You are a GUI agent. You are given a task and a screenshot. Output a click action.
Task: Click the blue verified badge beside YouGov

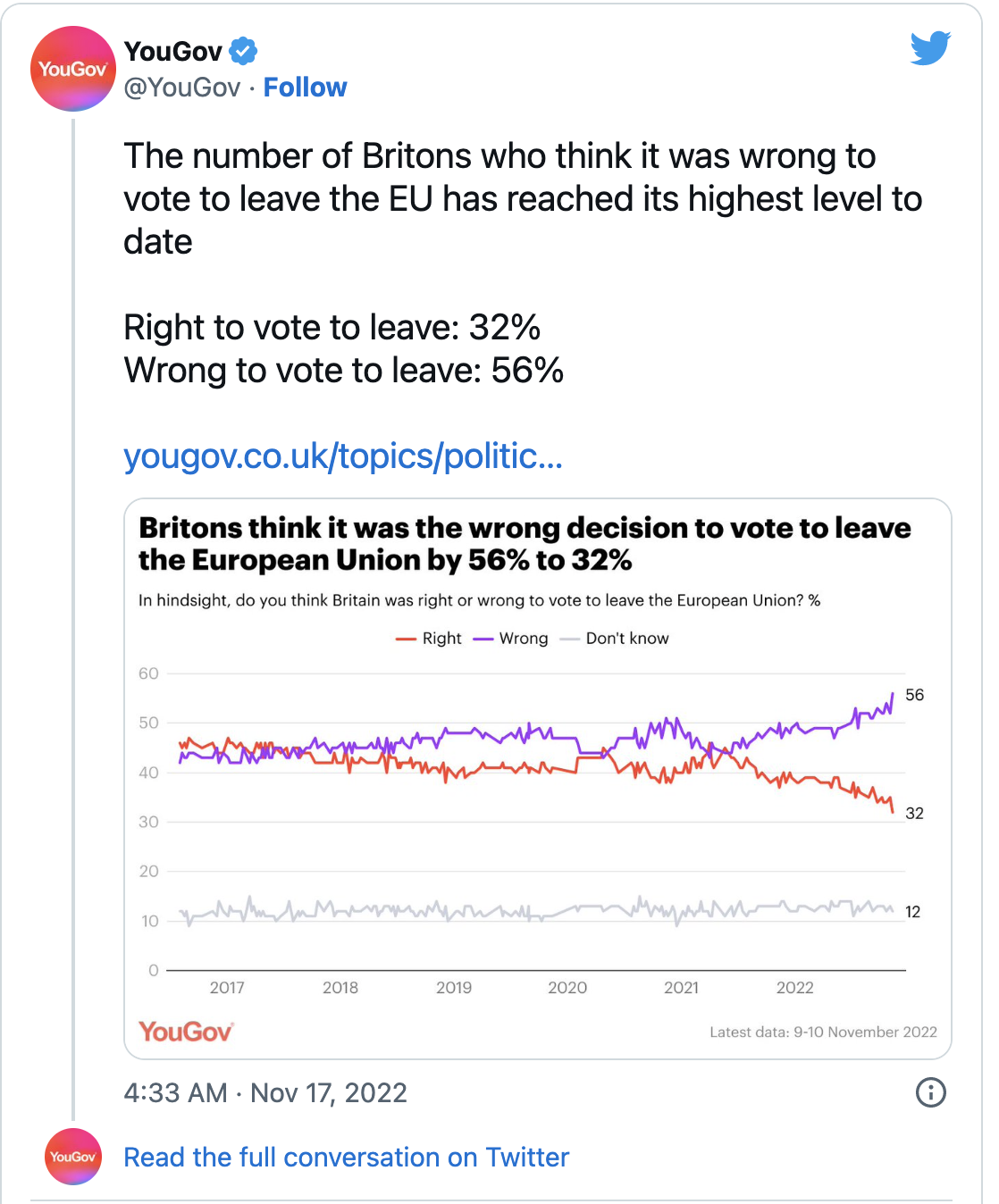coord(243,51)
